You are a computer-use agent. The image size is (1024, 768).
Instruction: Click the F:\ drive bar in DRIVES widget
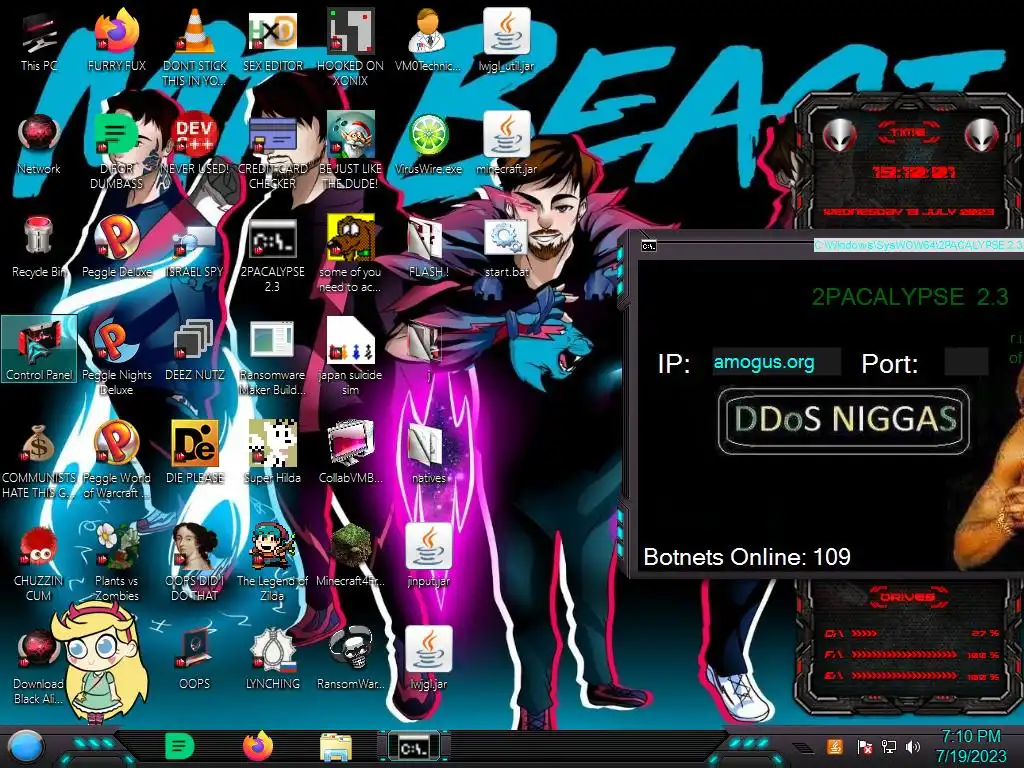(912, 654)
